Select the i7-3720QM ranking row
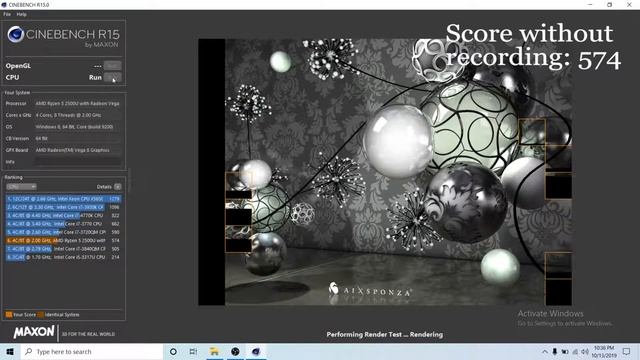The height and width of the screenshot is (360, 640). (63, 232)
